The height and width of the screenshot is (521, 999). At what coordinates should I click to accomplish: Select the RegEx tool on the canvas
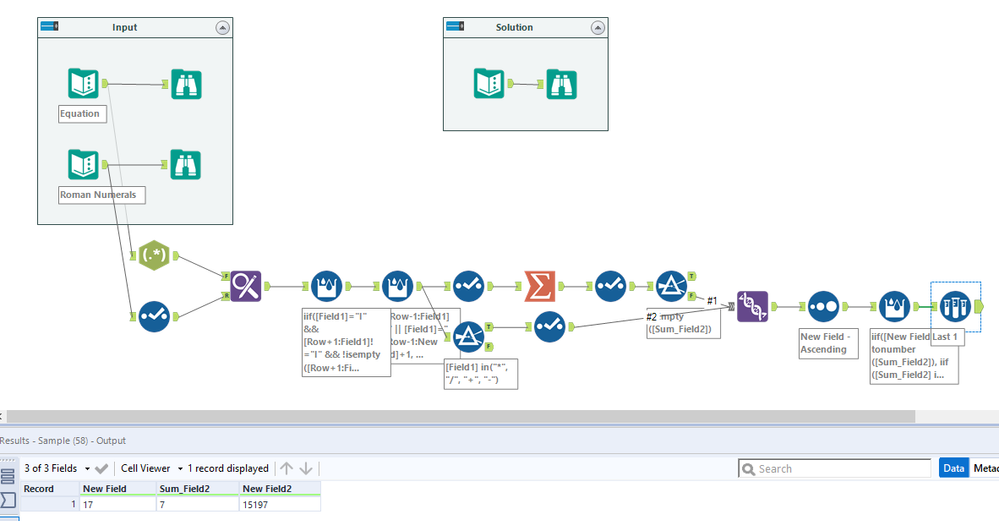coord(154,255)
